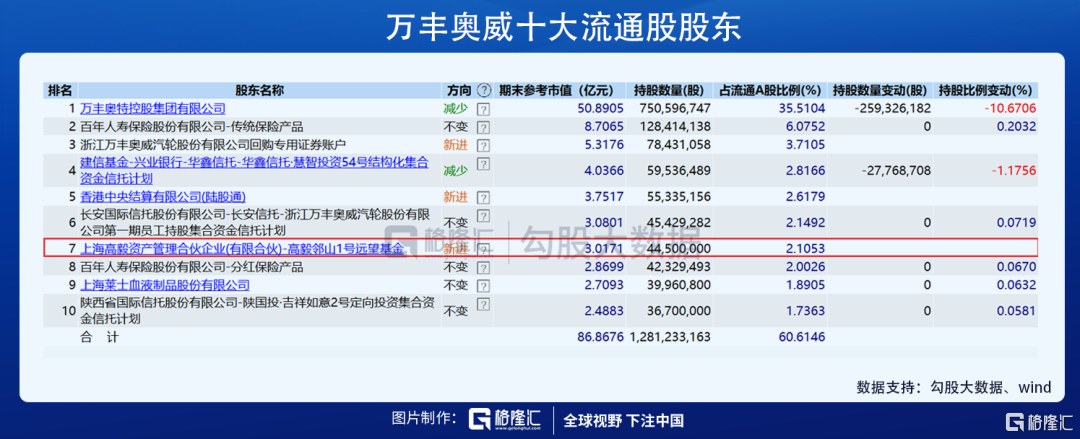Click the question icon in the 上海莱士血液制品 row
This screenshot has height=439, width=1080.
coord(484,285)
